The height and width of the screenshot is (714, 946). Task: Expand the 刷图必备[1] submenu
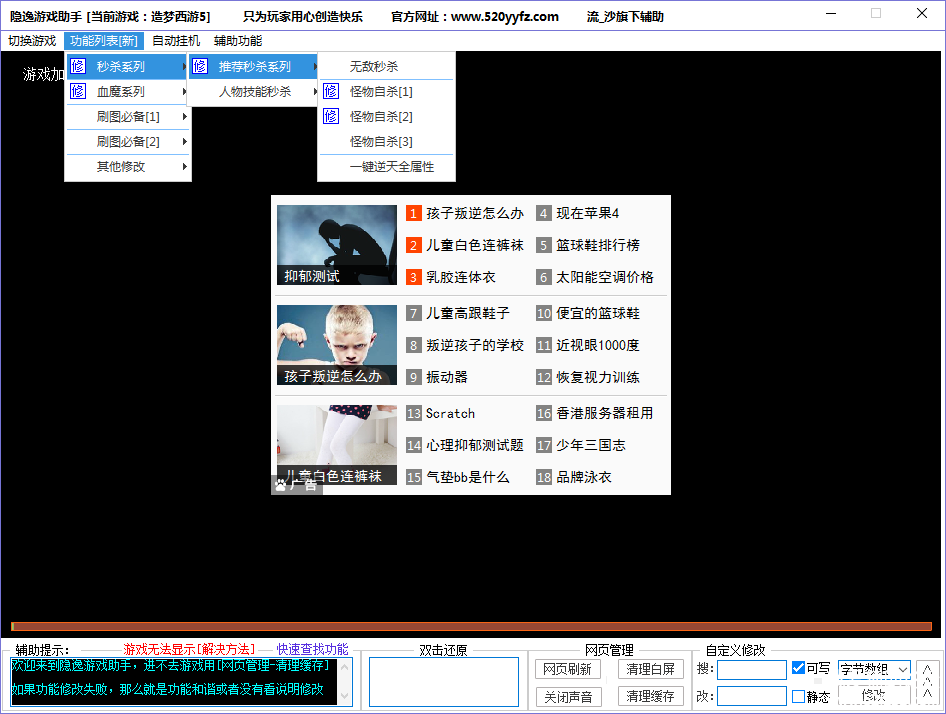(127, 117)
